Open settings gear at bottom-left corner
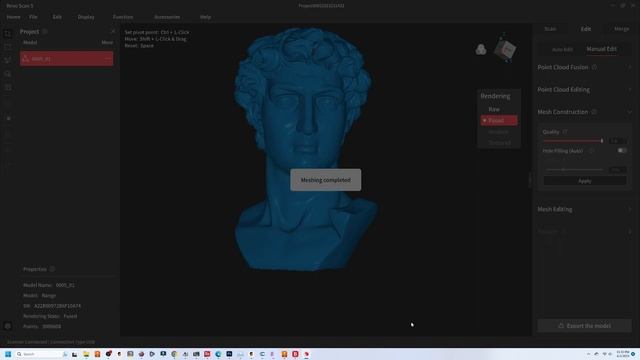640x360 pixels. 7,326
